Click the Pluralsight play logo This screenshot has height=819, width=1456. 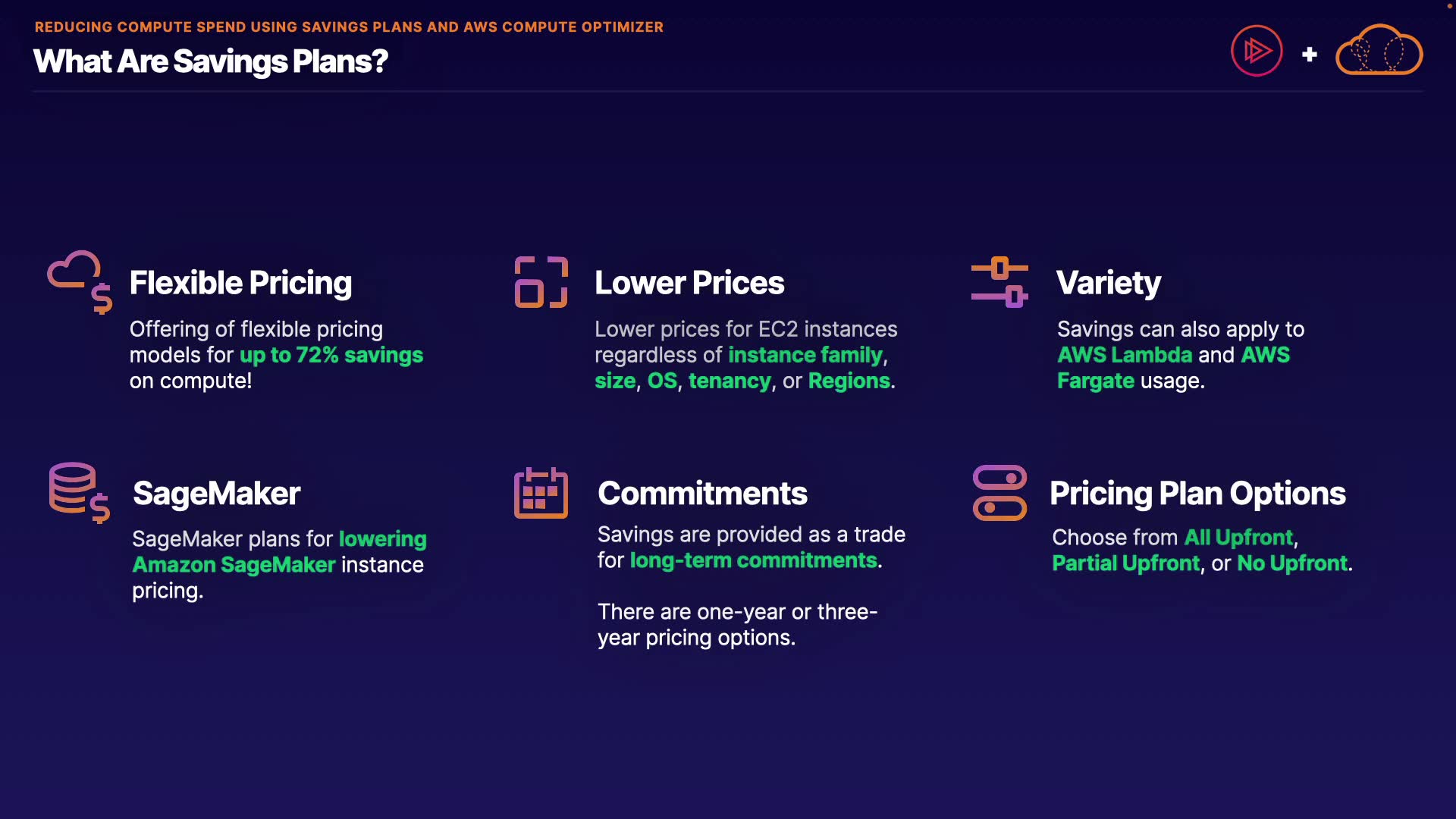click(1257, 52)
